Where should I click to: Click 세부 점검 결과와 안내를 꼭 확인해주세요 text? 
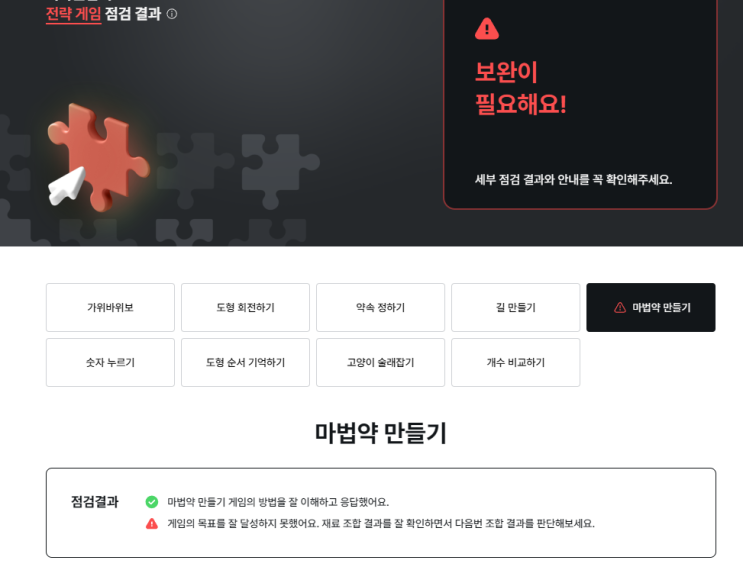point(573,180)
